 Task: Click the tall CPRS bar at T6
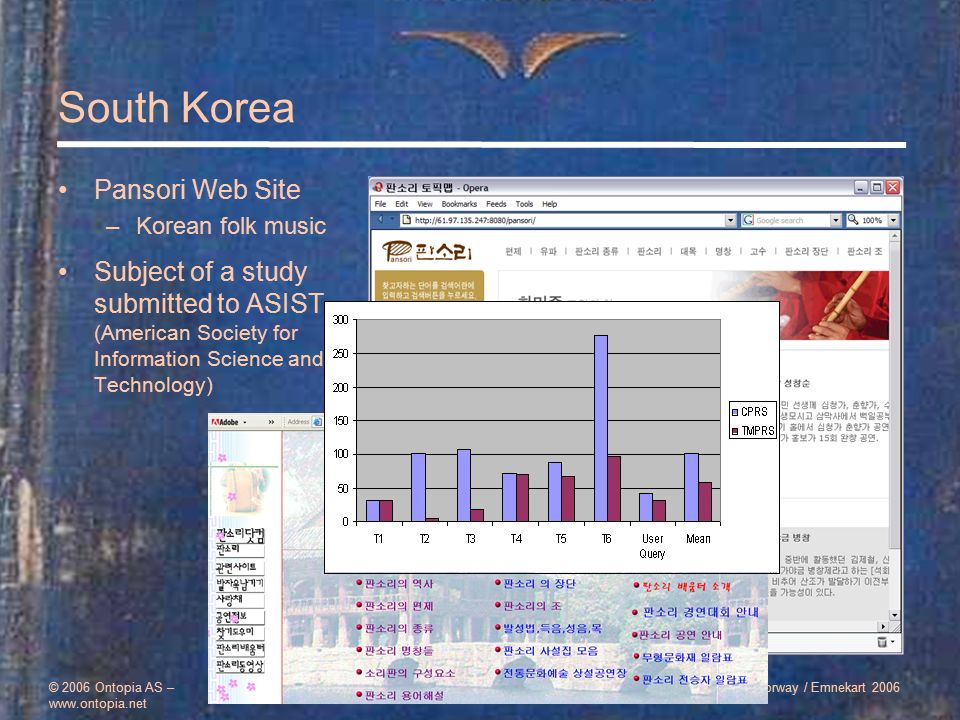601,428
